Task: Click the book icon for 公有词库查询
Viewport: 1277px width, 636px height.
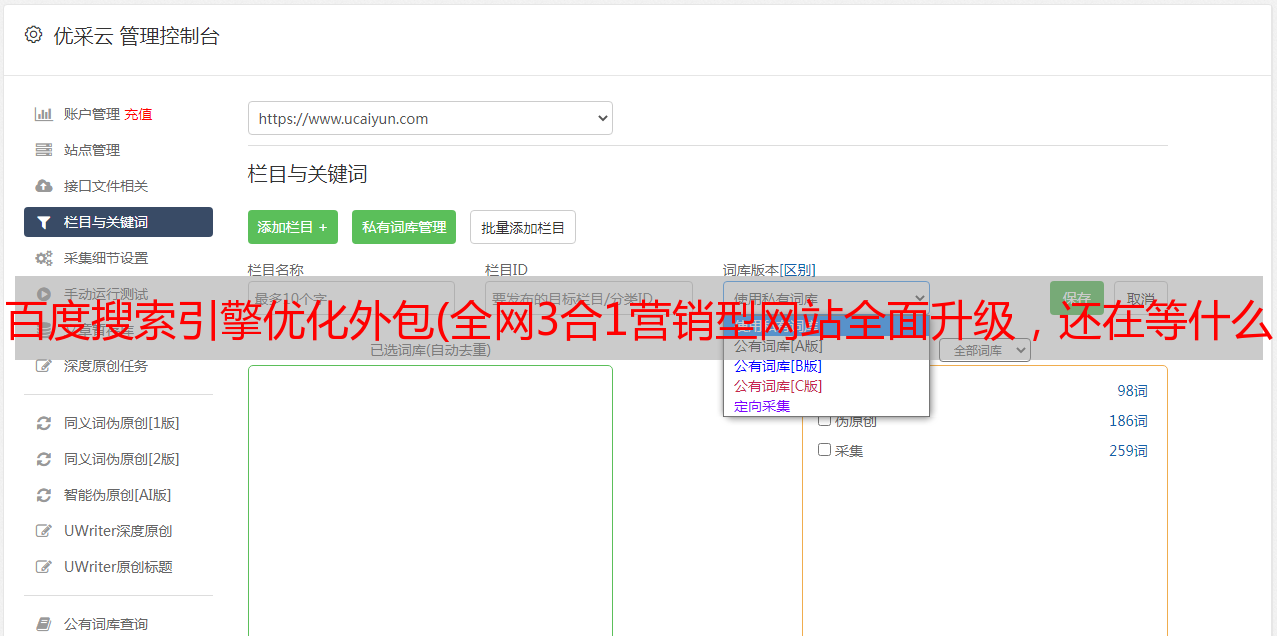Action: click(x=44, y=624)
